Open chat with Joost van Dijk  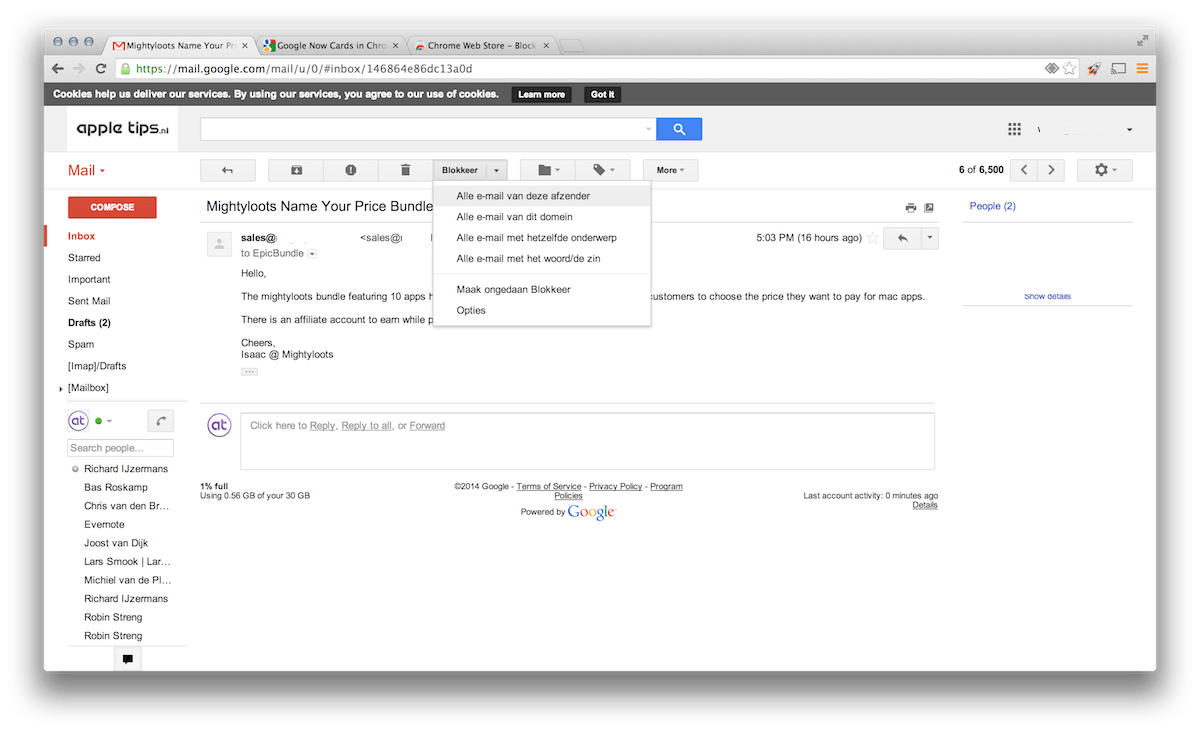click(x=116, y=543)
